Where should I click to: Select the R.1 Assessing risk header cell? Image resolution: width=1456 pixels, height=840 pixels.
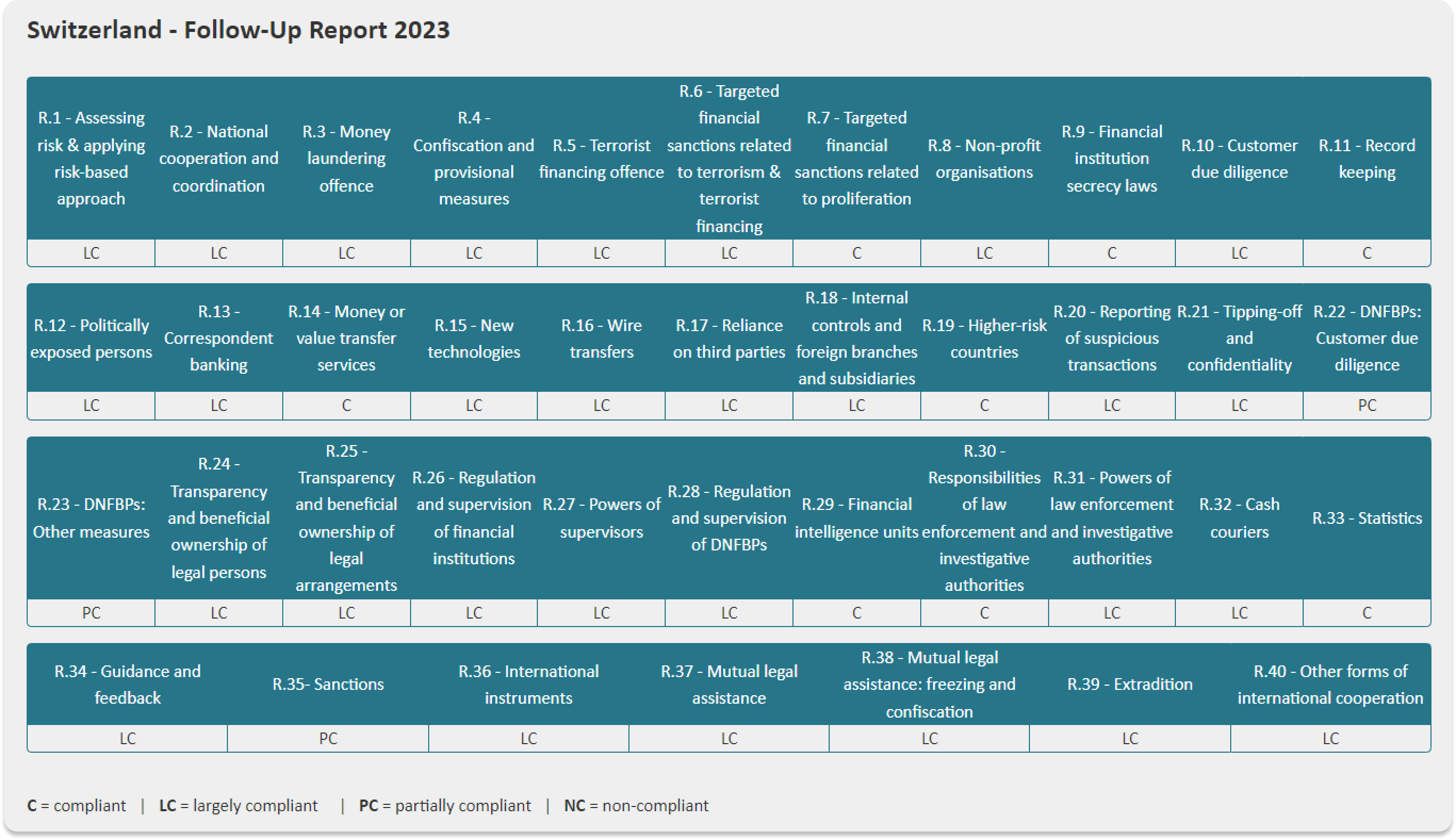coord(91,158)
